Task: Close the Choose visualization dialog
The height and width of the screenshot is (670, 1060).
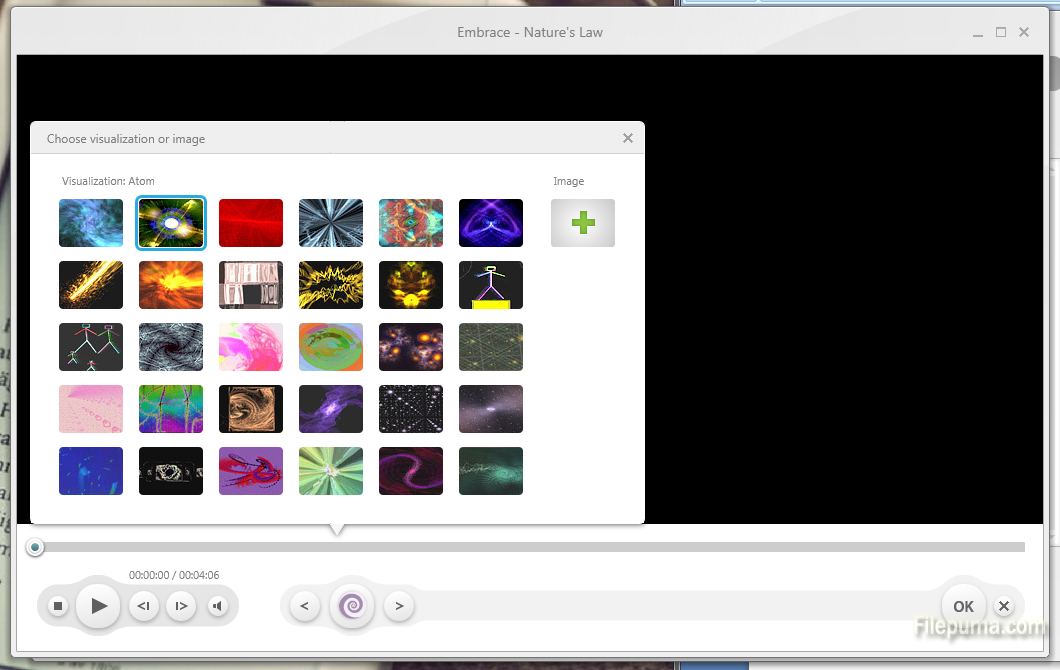Action: click(x=628, y=138)
